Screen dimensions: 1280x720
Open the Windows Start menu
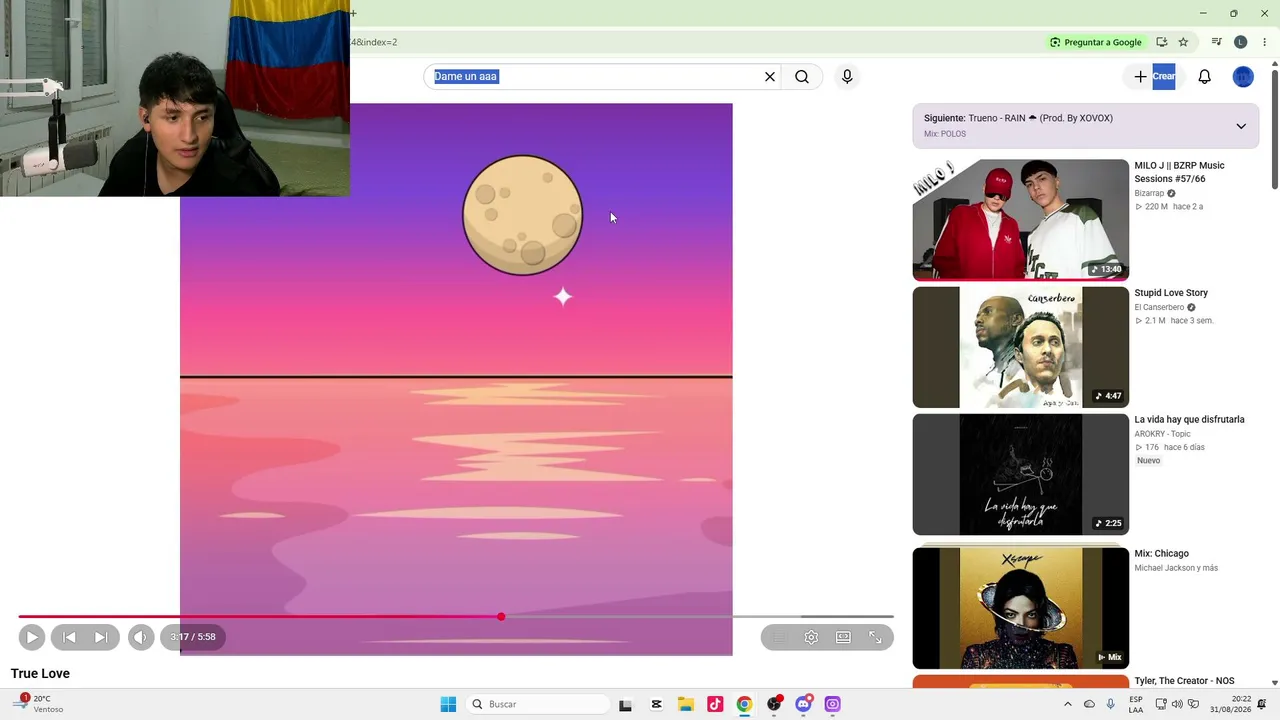click(x=448, y=704)
